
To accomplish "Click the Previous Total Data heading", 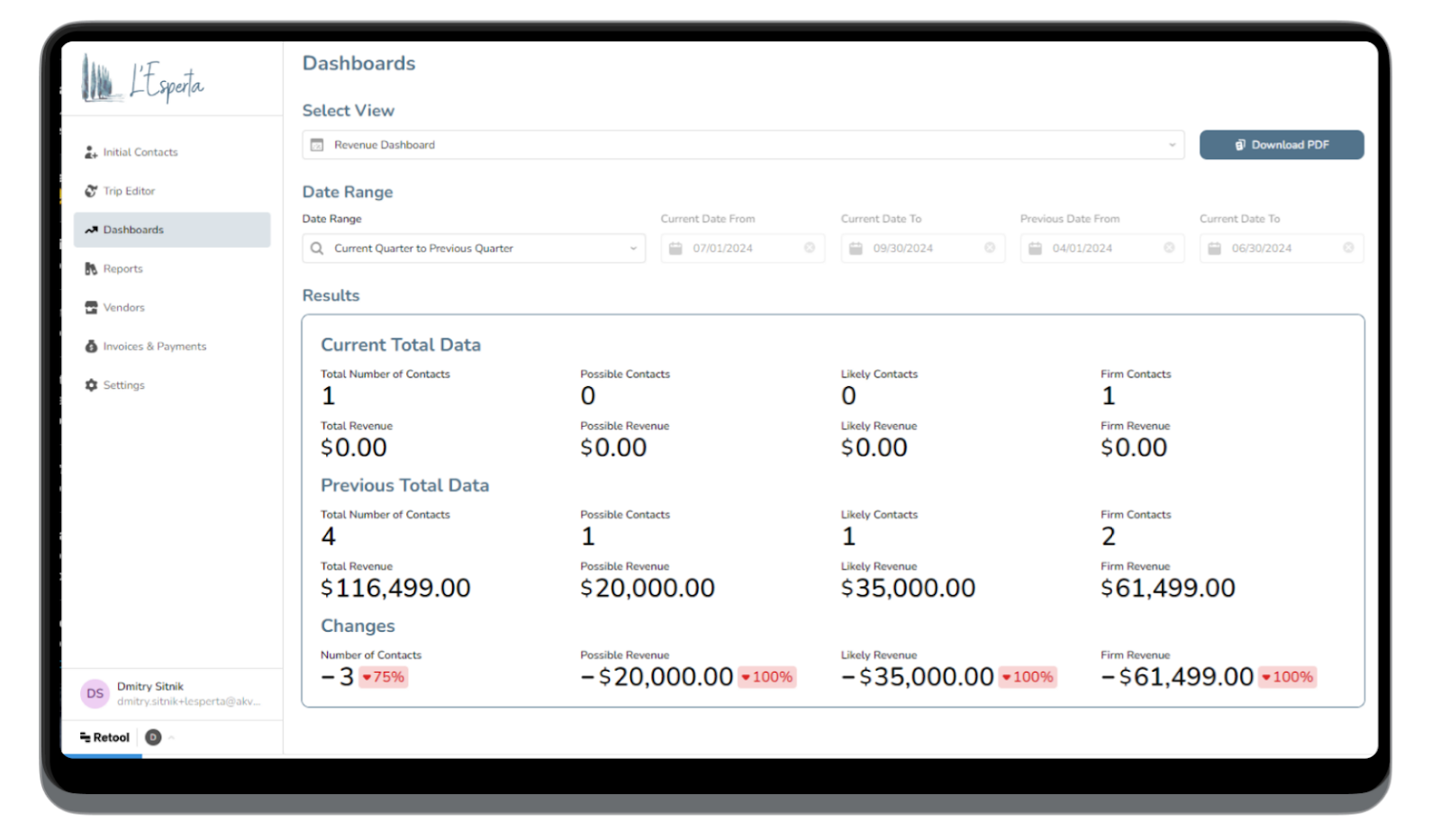I will [x=405, y=485].
